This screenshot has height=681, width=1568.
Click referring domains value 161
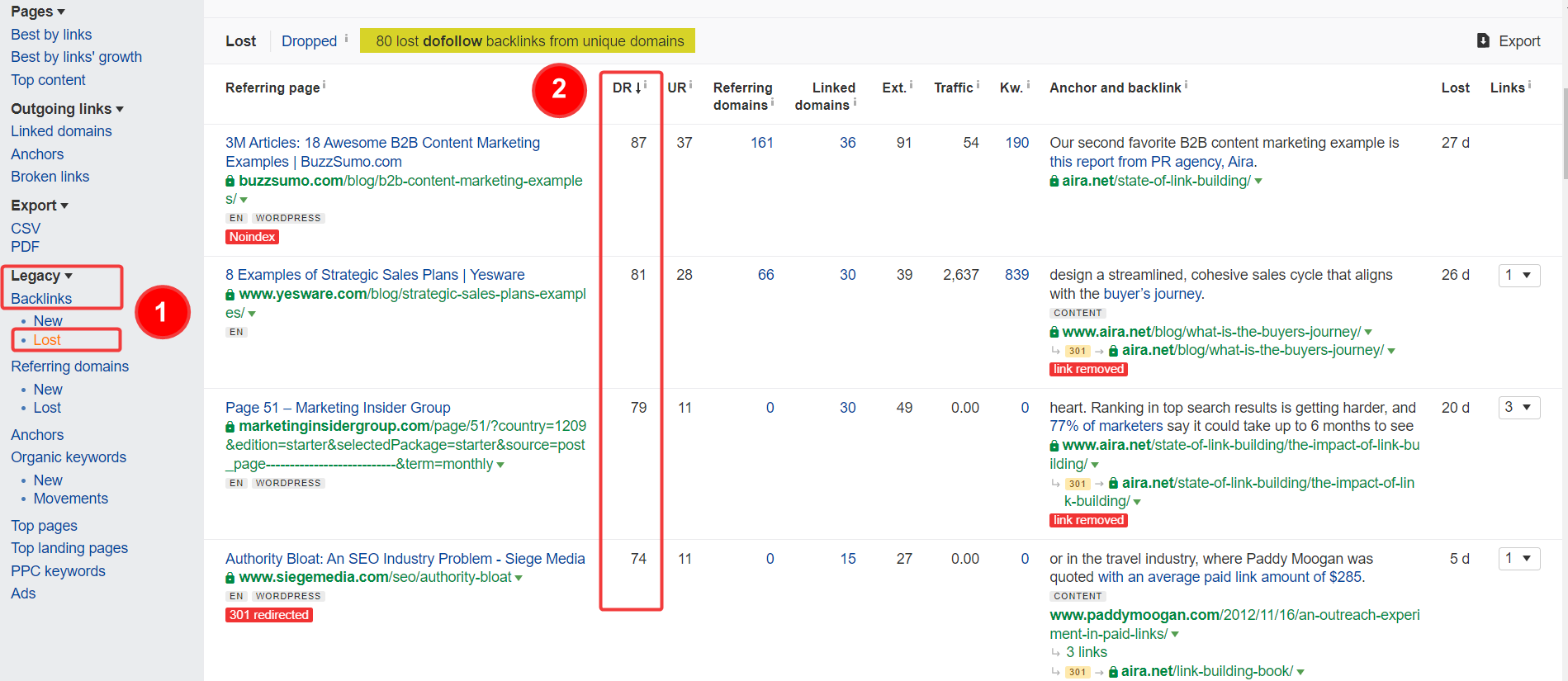762,143
